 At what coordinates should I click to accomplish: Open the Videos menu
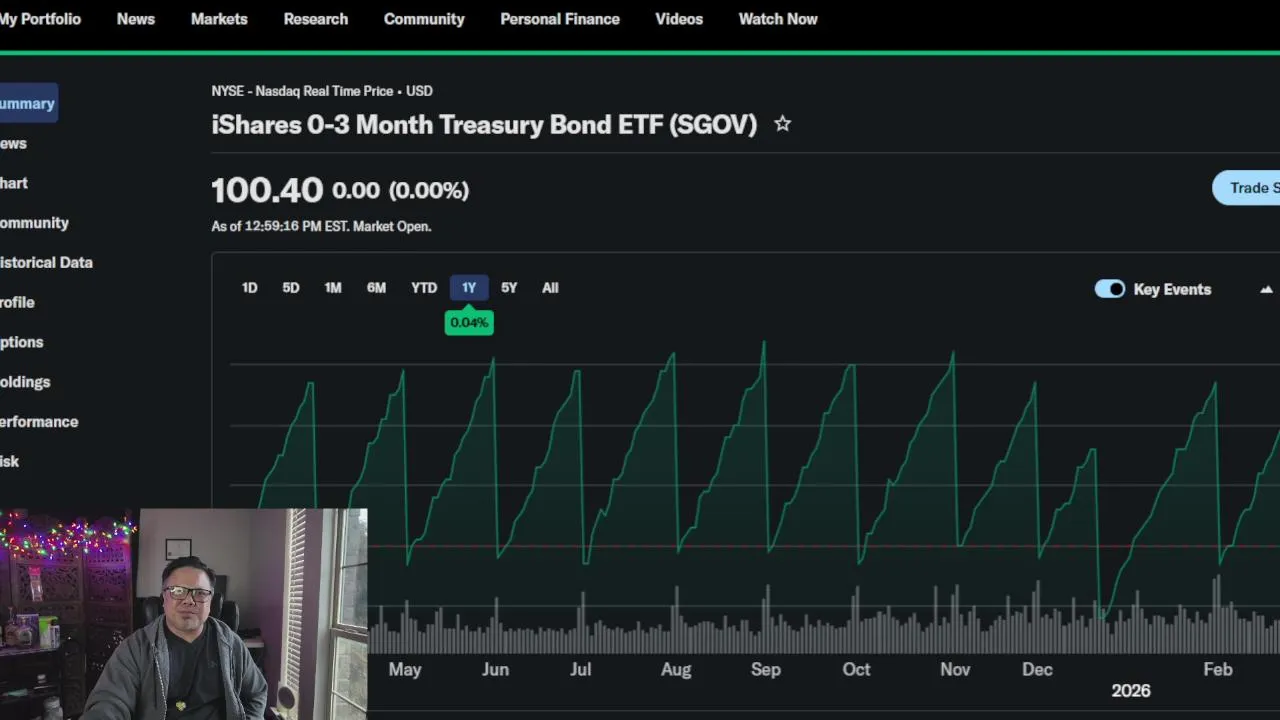[x=679, y=19]
